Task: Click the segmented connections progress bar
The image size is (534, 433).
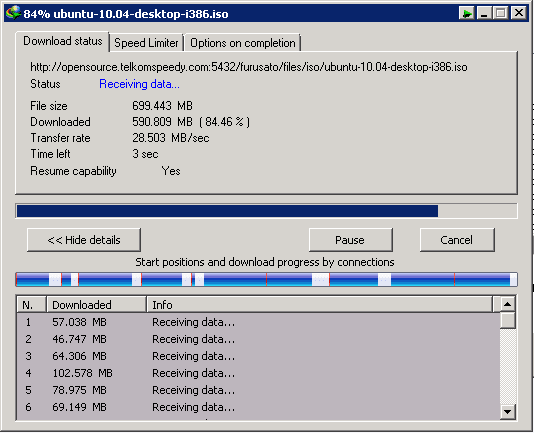Action: (x=266, y=279)
